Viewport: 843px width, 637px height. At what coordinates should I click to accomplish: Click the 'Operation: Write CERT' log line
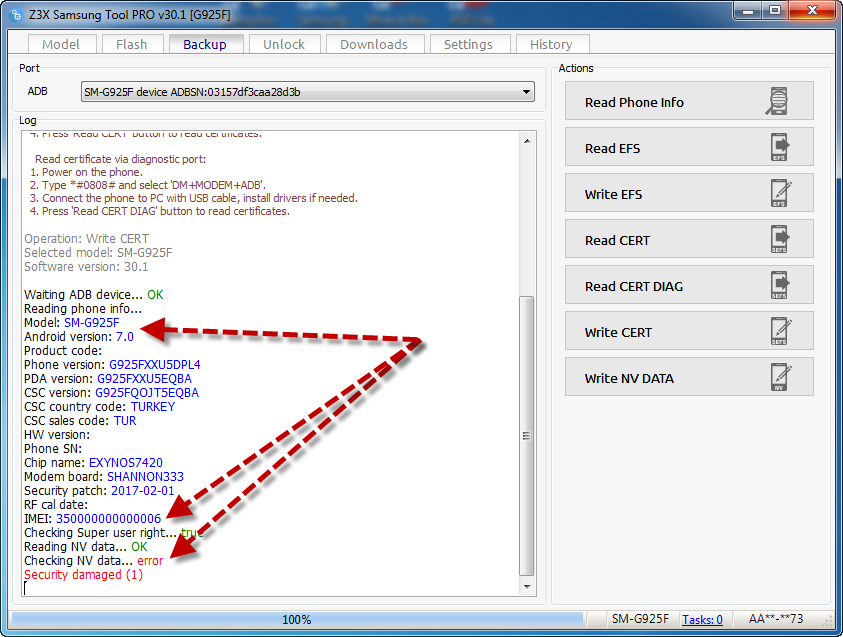pos(87,239)
